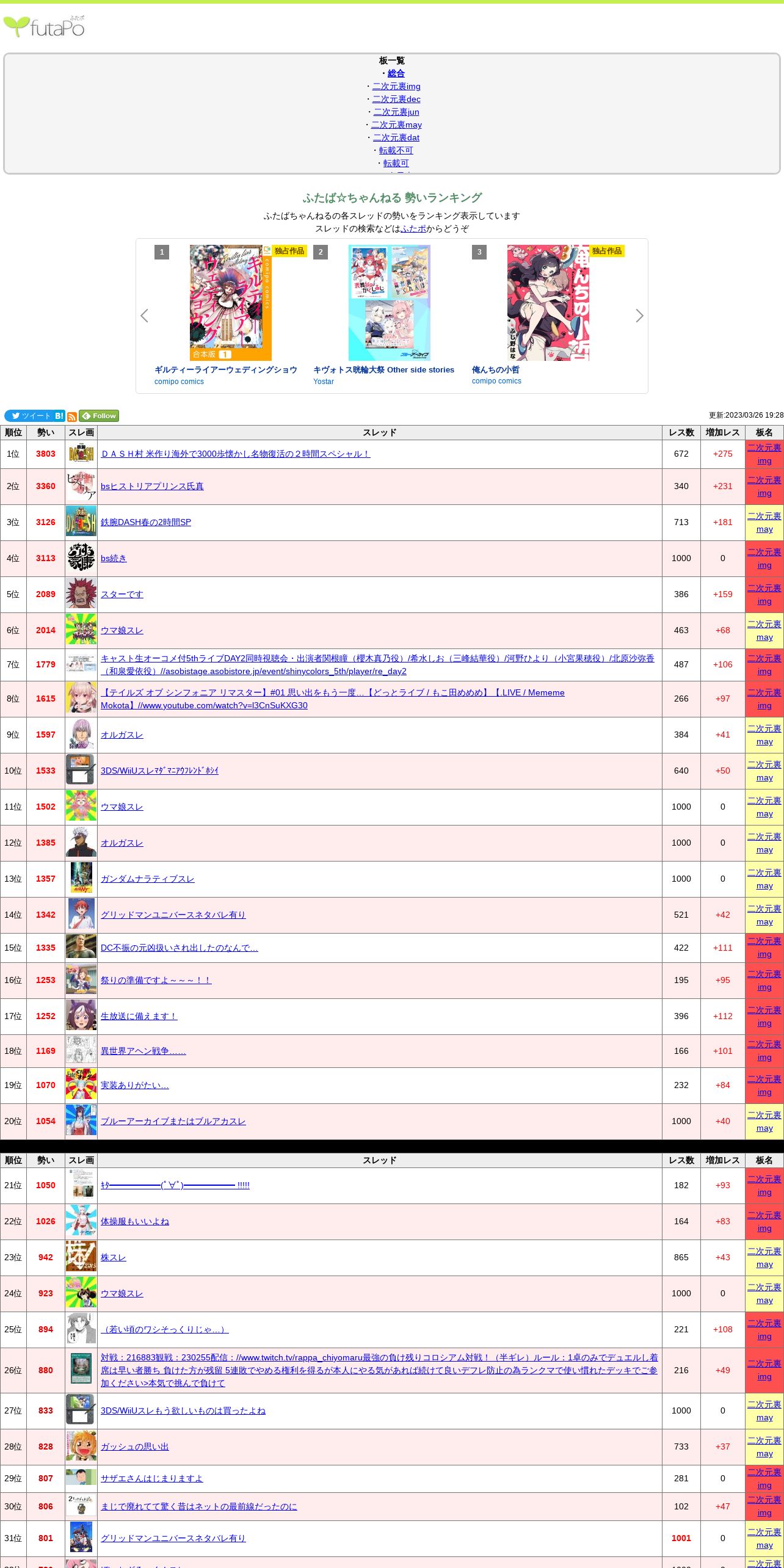784x1568 pixels.
Task: Click thumbnail of ガッシュの思い出 thread
Action: 81,1446
